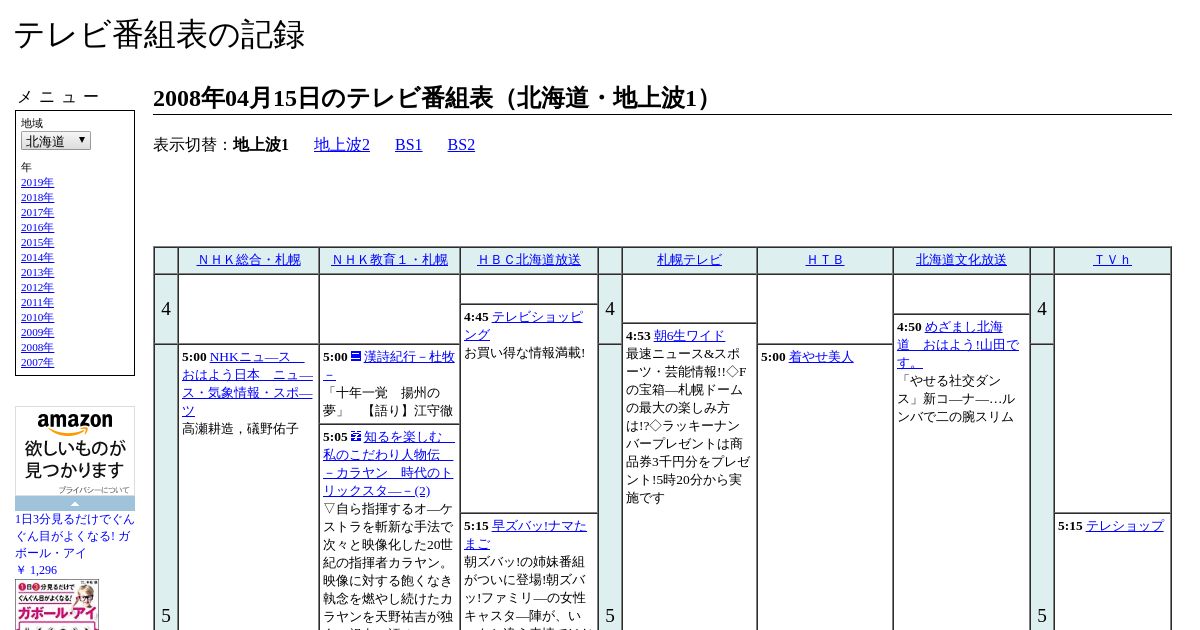Screen dimensions: 1200x630
Task: Open the 2012年 archive link
Action: pos(37,287)
